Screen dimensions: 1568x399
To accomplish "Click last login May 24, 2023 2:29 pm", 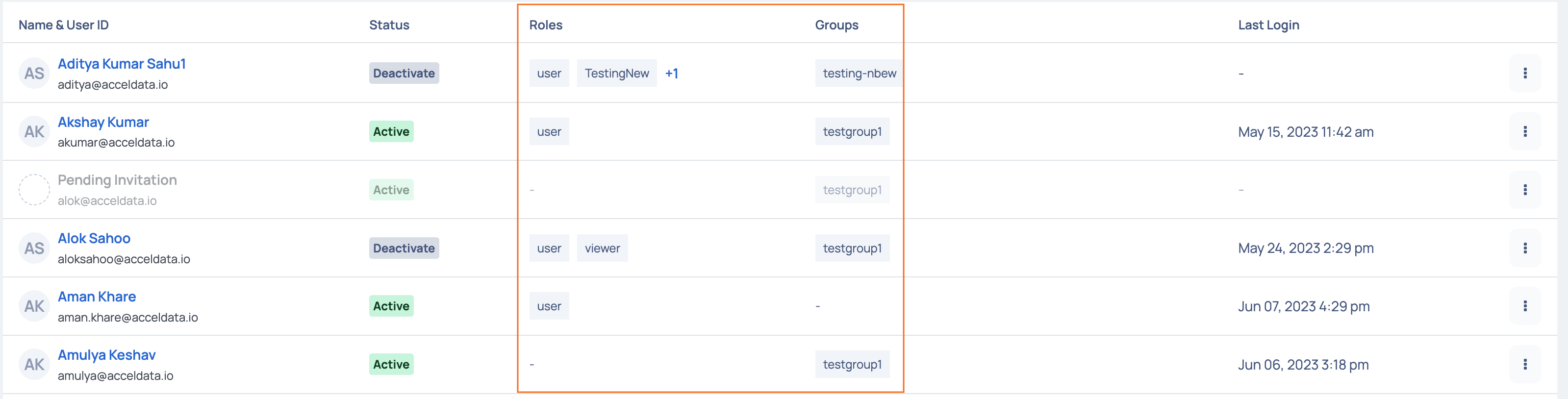I will tap(1306, 248).
